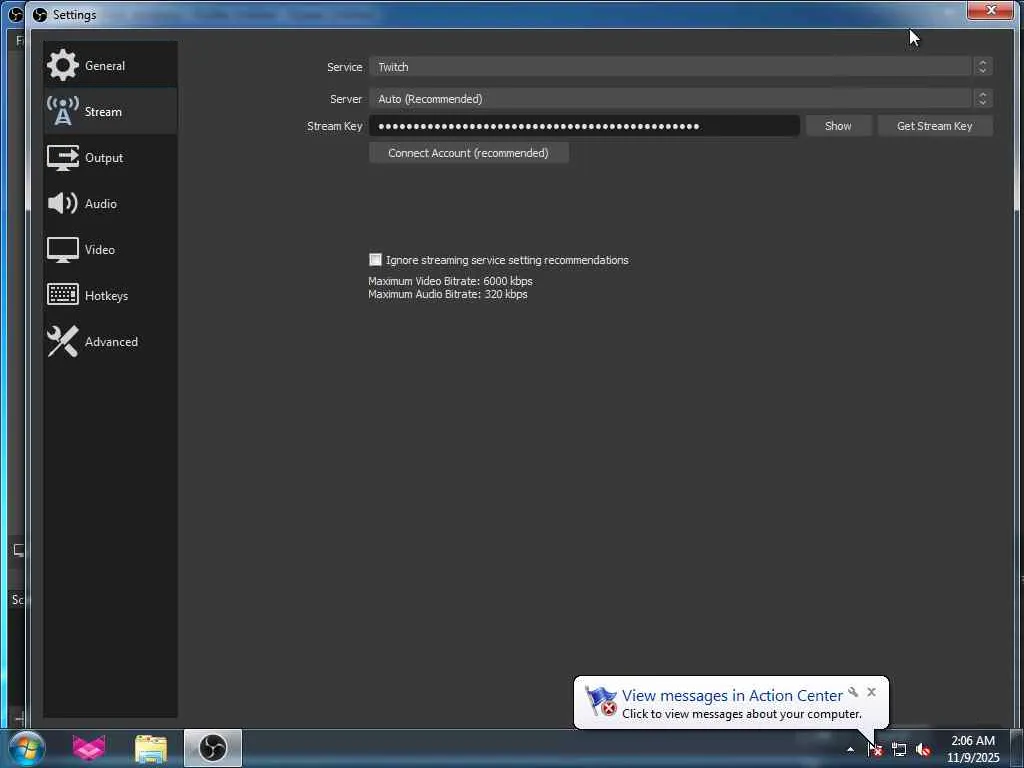
Task: Open Advanced wrench-and-screwdriver icon
Action: pyautogui.click(x=63, y=341)
